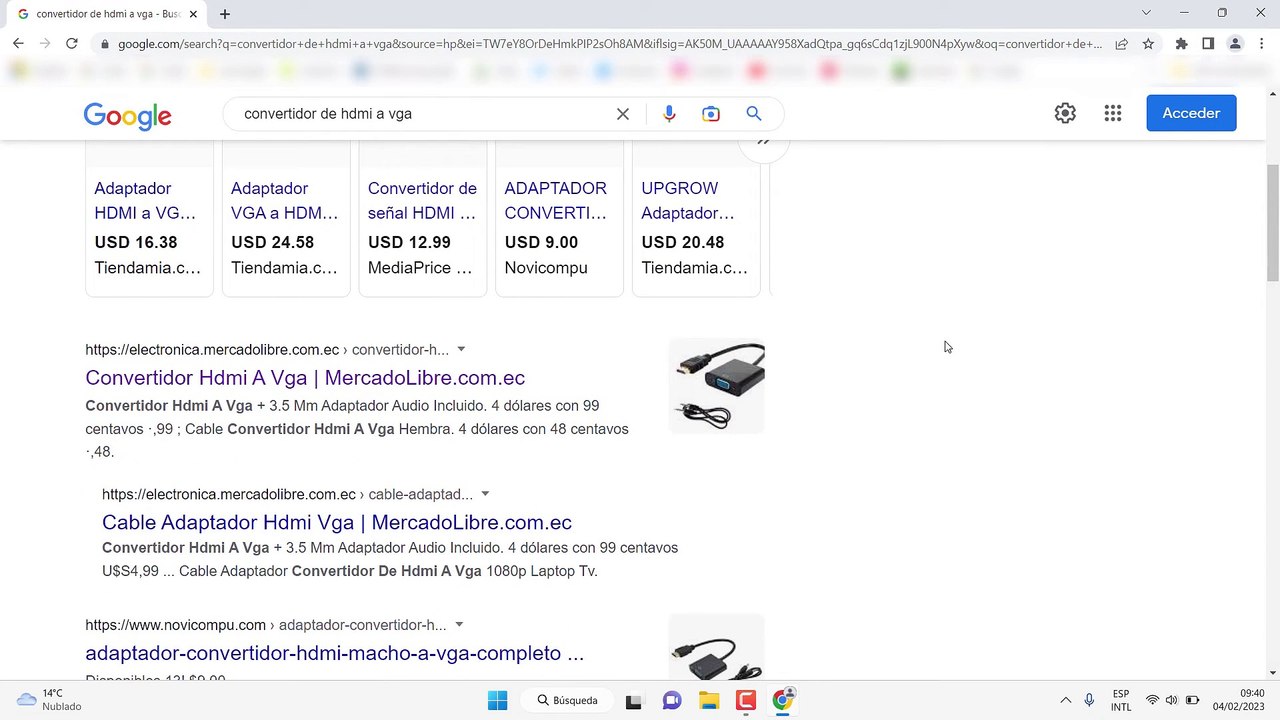This screenshot has width=1280, height=720.
Task: Open the 'Adaptador HDMI a VG...' USD 16.38 product
Action: (149, 220)
